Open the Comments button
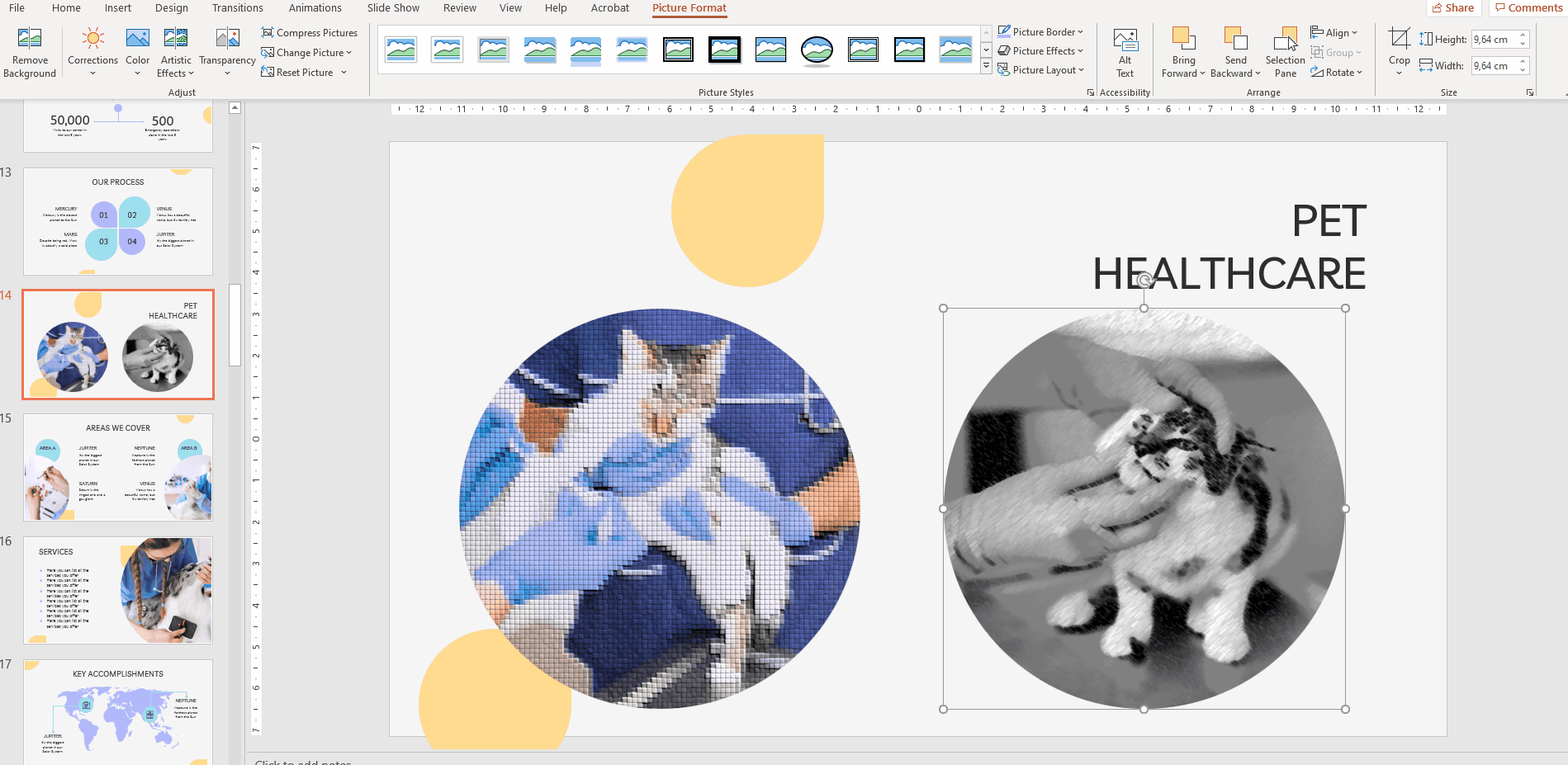Viewport: 1568px width, 765px height. click(1528, 8)
